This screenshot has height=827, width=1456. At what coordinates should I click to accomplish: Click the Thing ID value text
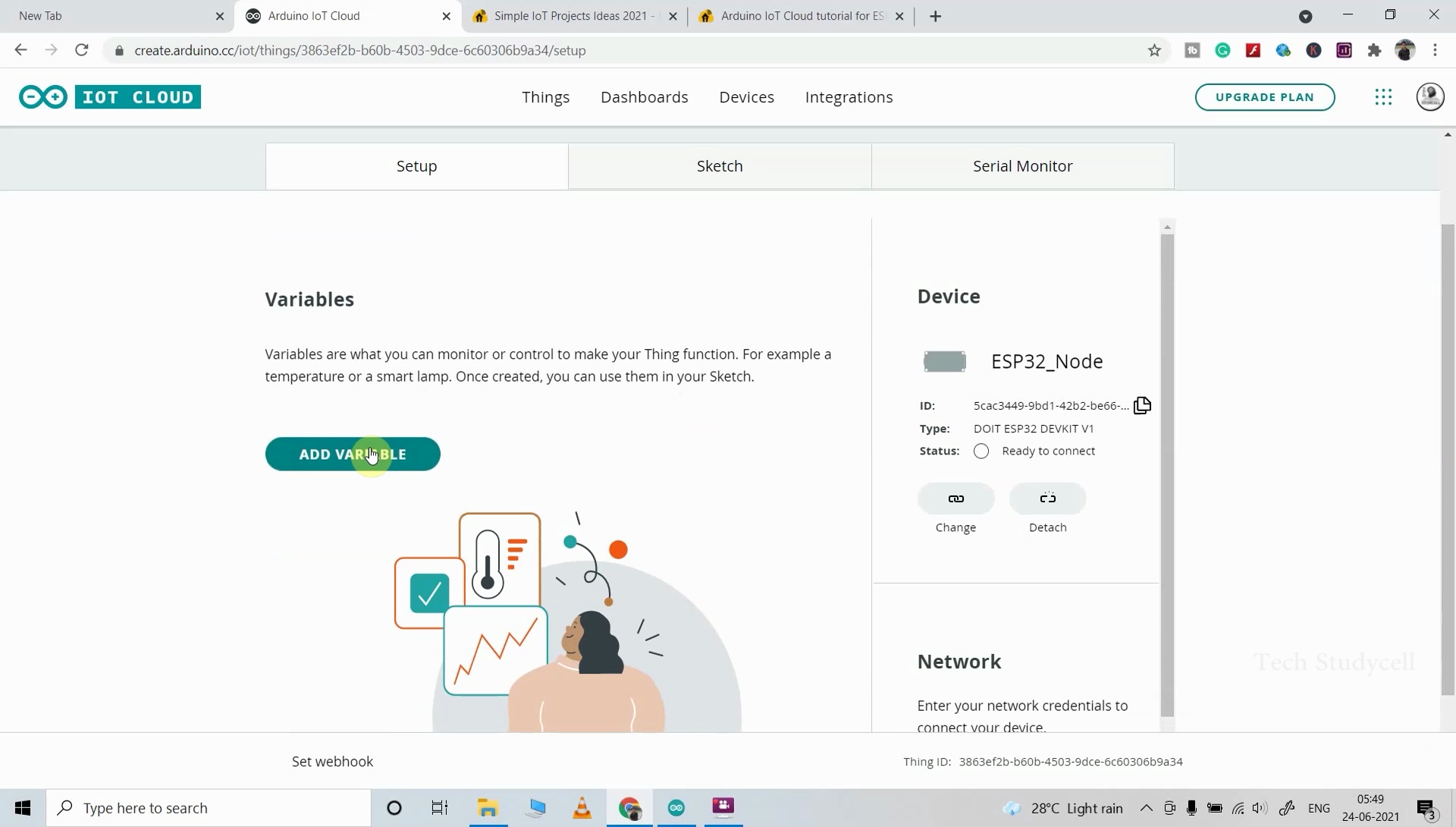(1070, 762)
